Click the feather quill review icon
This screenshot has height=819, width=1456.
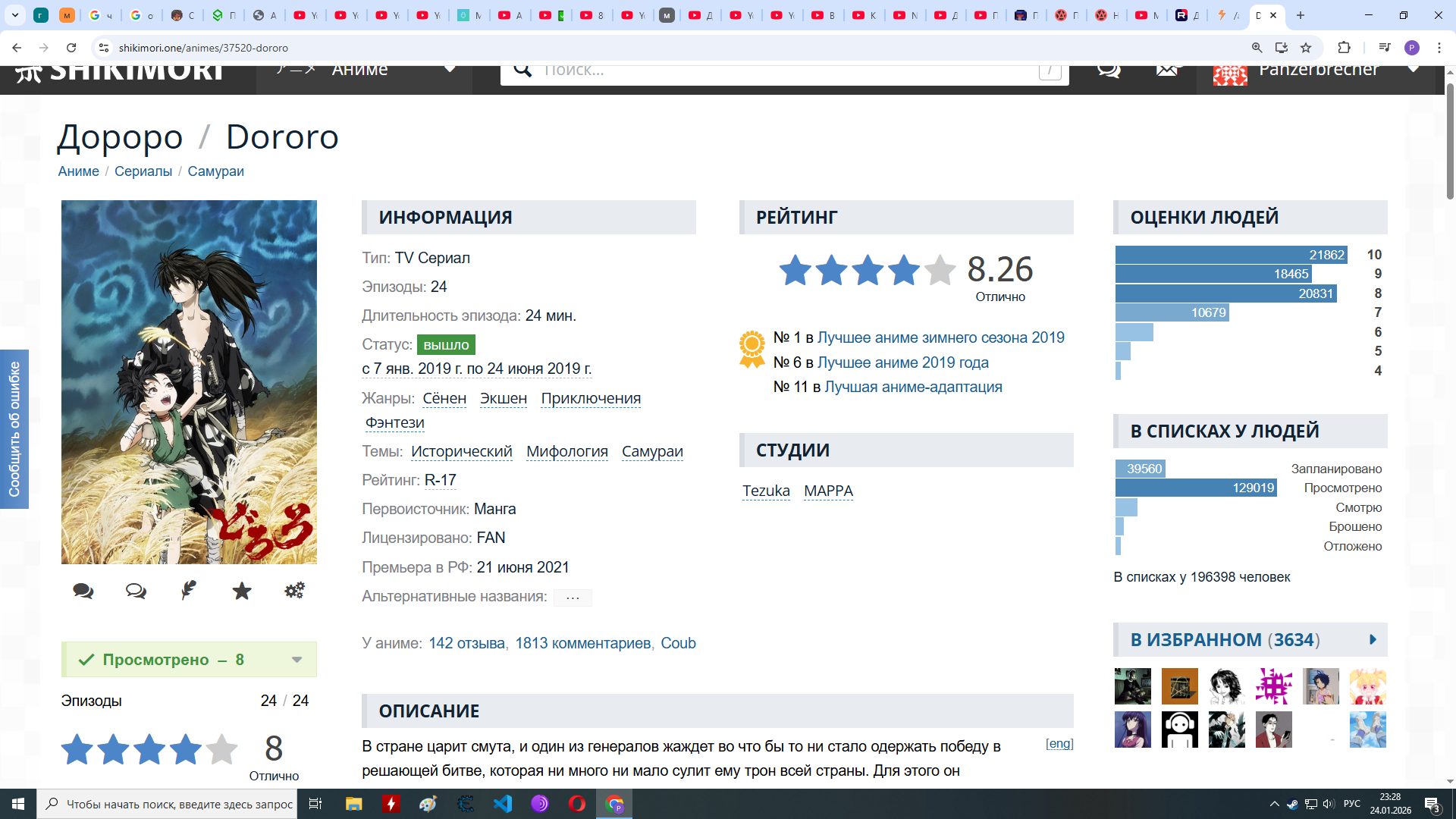[x=189, y=590]
